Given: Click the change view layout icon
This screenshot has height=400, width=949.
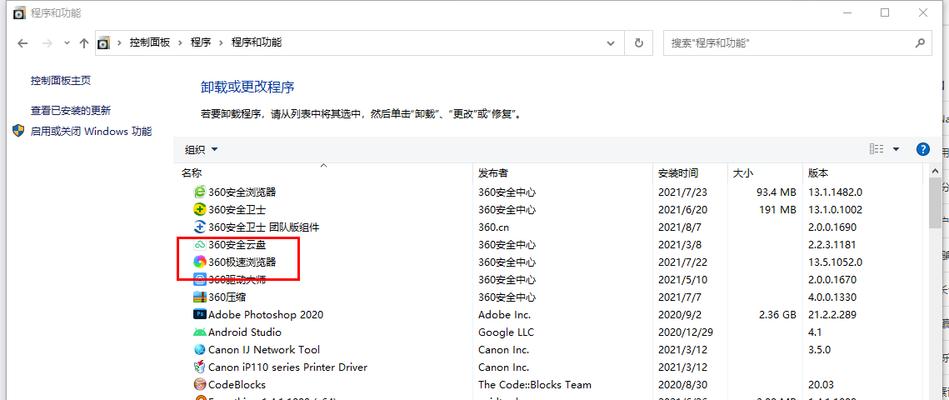Looking at the screenshot, I should click(x=876, y=149).
